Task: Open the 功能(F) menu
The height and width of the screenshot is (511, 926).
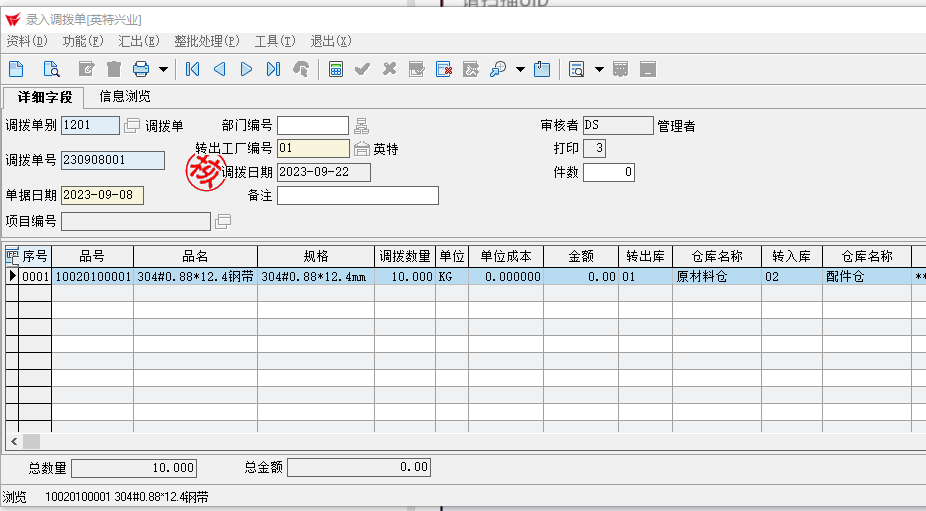Action: tap(82, 41)
